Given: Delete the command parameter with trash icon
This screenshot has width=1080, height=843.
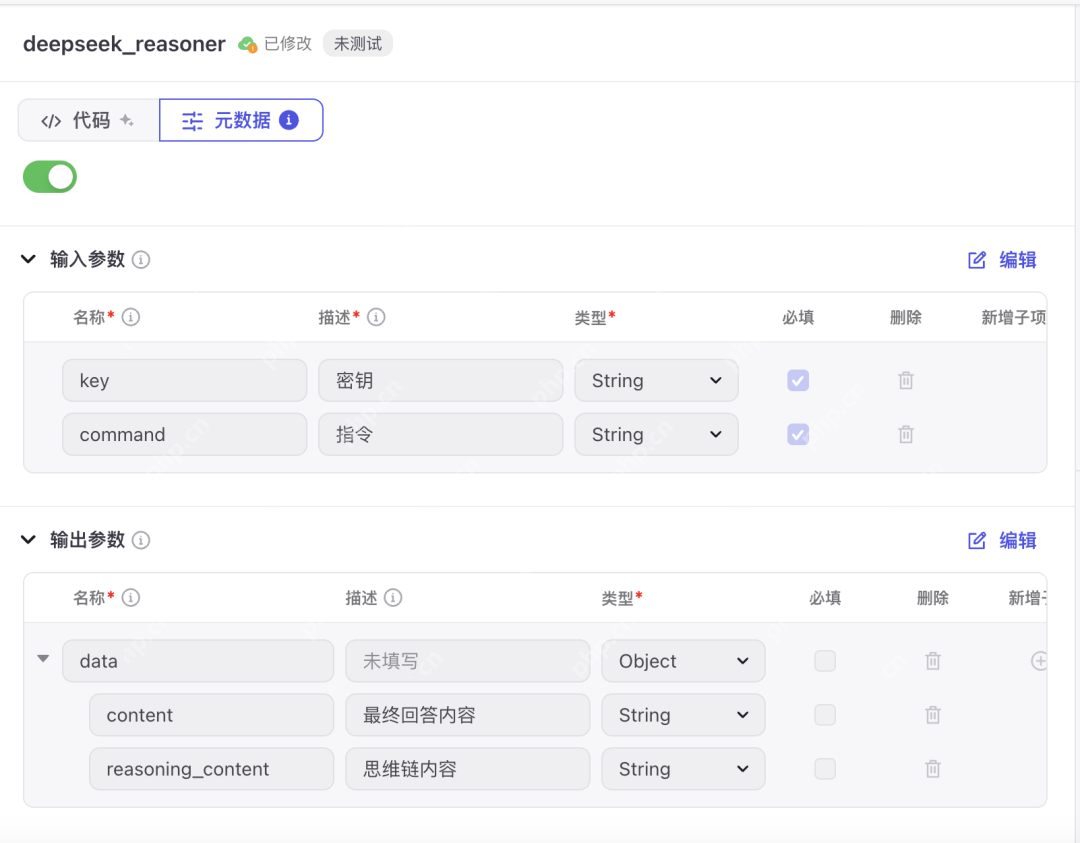Looking at the screenshot, I should click(906, 435).
